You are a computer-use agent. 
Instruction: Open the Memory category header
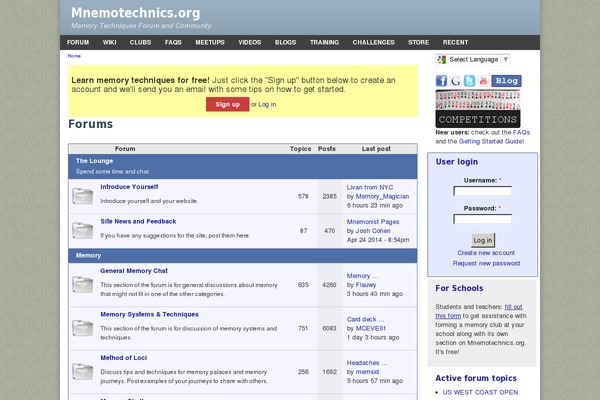[88, 255]
